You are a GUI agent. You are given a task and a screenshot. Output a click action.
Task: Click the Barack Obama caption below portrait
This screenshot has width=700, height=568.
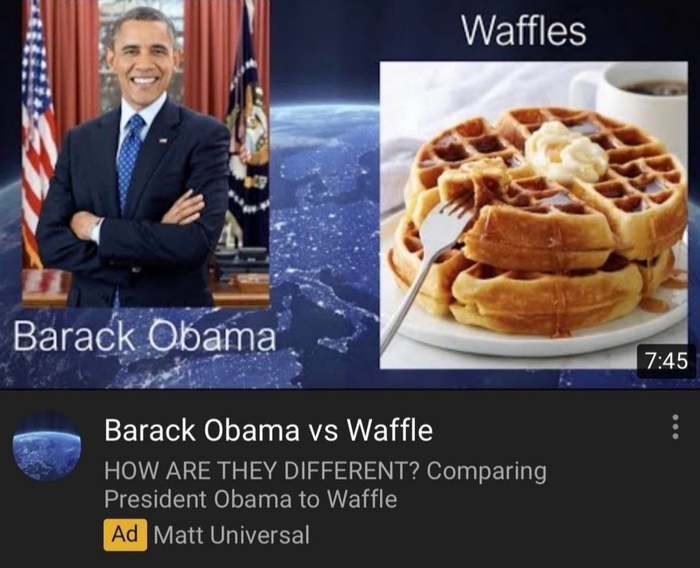[144, 337]
